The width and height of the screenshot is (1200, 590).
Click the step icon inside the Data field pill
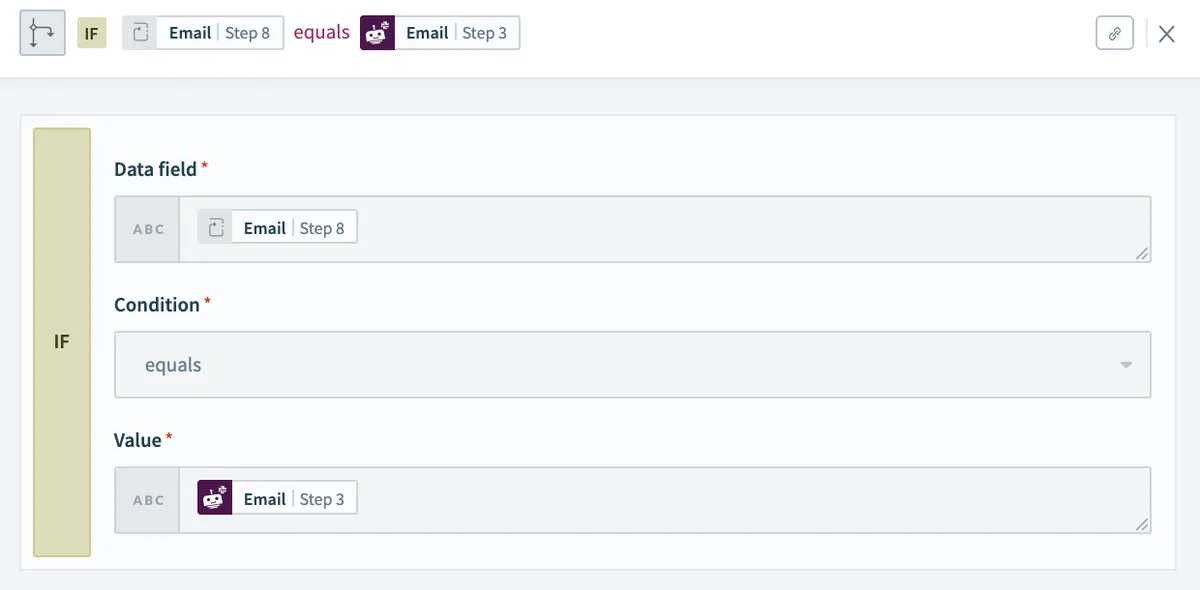point(215,228)
